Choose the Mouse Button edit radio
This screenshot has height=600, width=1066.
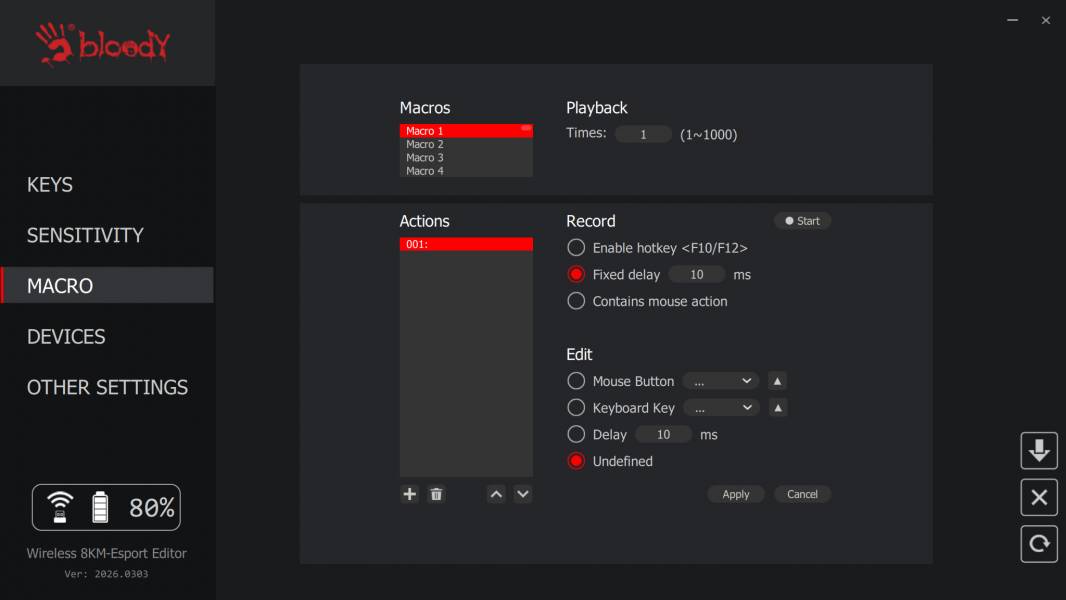(576, 381)
